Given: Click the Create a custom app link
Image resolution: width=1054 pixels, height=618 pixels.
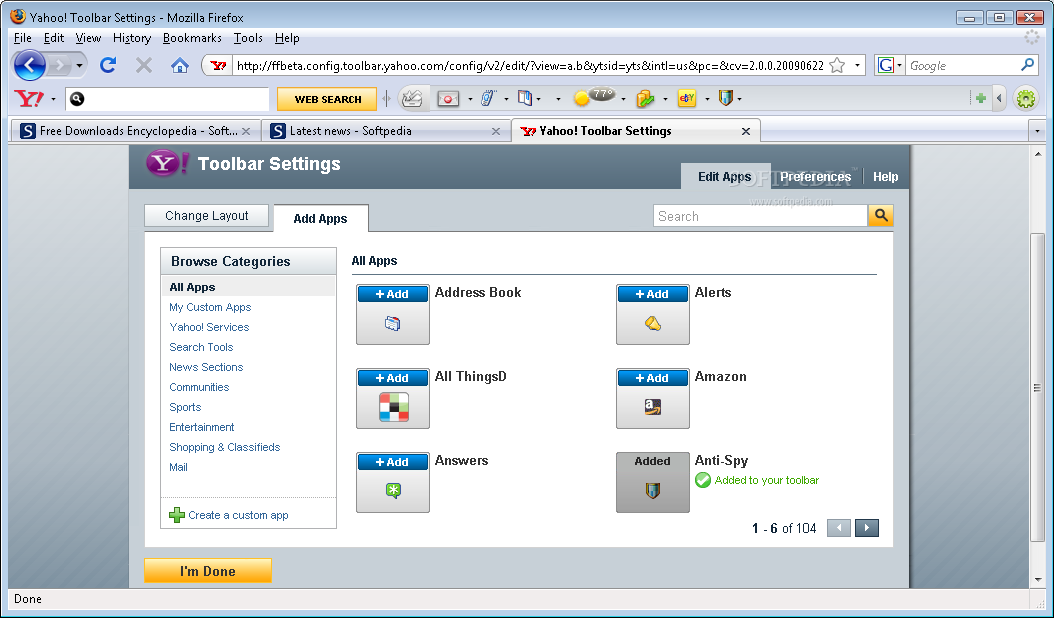Looking at the screenshot, I should click(238, 515).
